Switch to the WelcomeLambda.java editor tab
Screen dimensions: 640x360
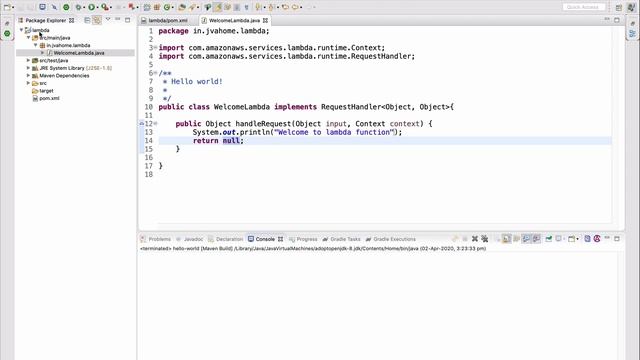pos(234,20)
